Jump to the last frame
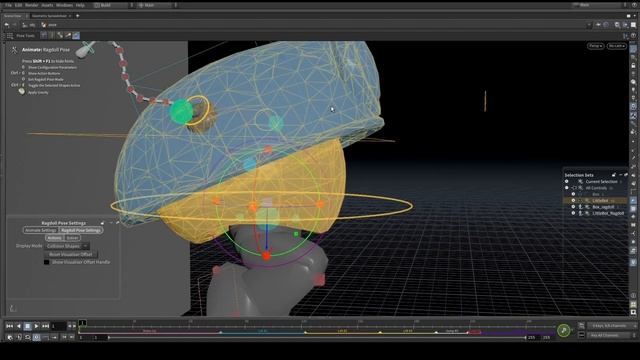Image resolution: width=640 pixels, height=360 pixels. (45, 326)
